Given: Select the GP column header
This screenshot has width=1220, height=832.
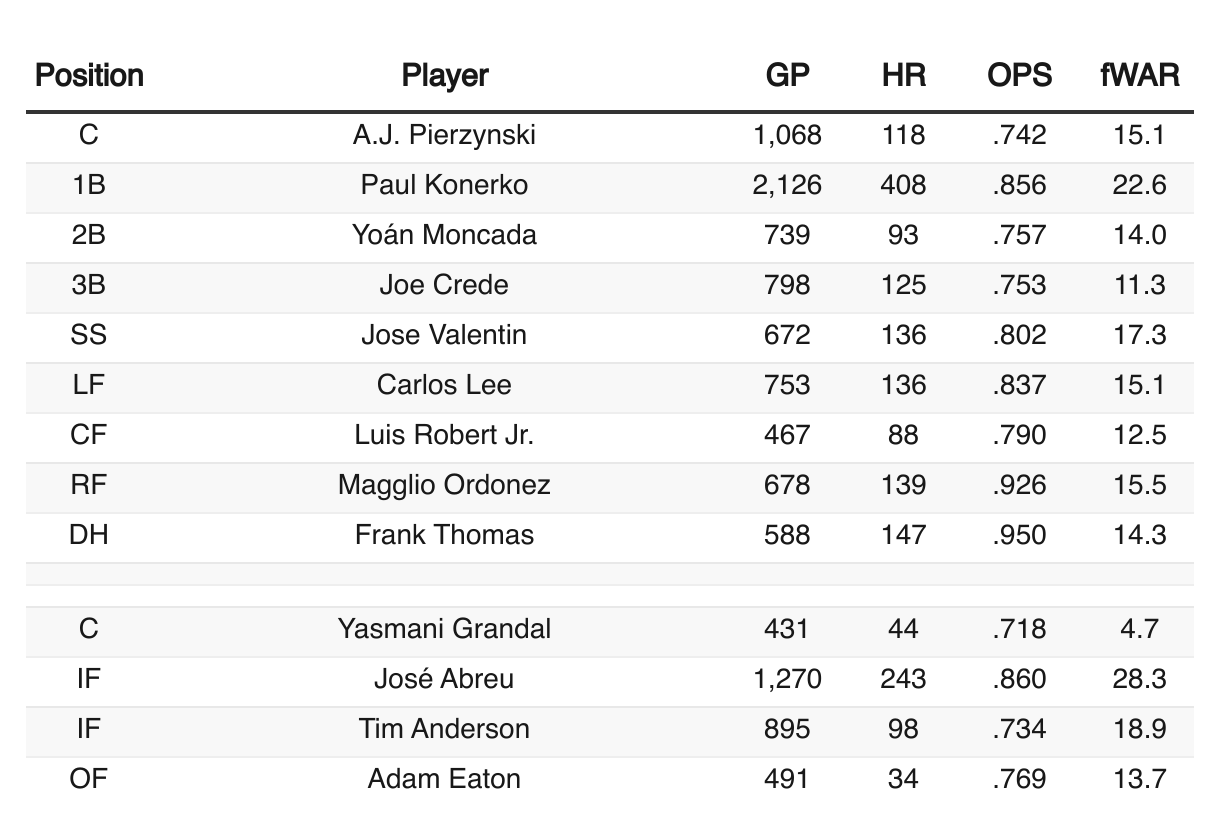Looking at the screenshot, I should pos(787,75).
